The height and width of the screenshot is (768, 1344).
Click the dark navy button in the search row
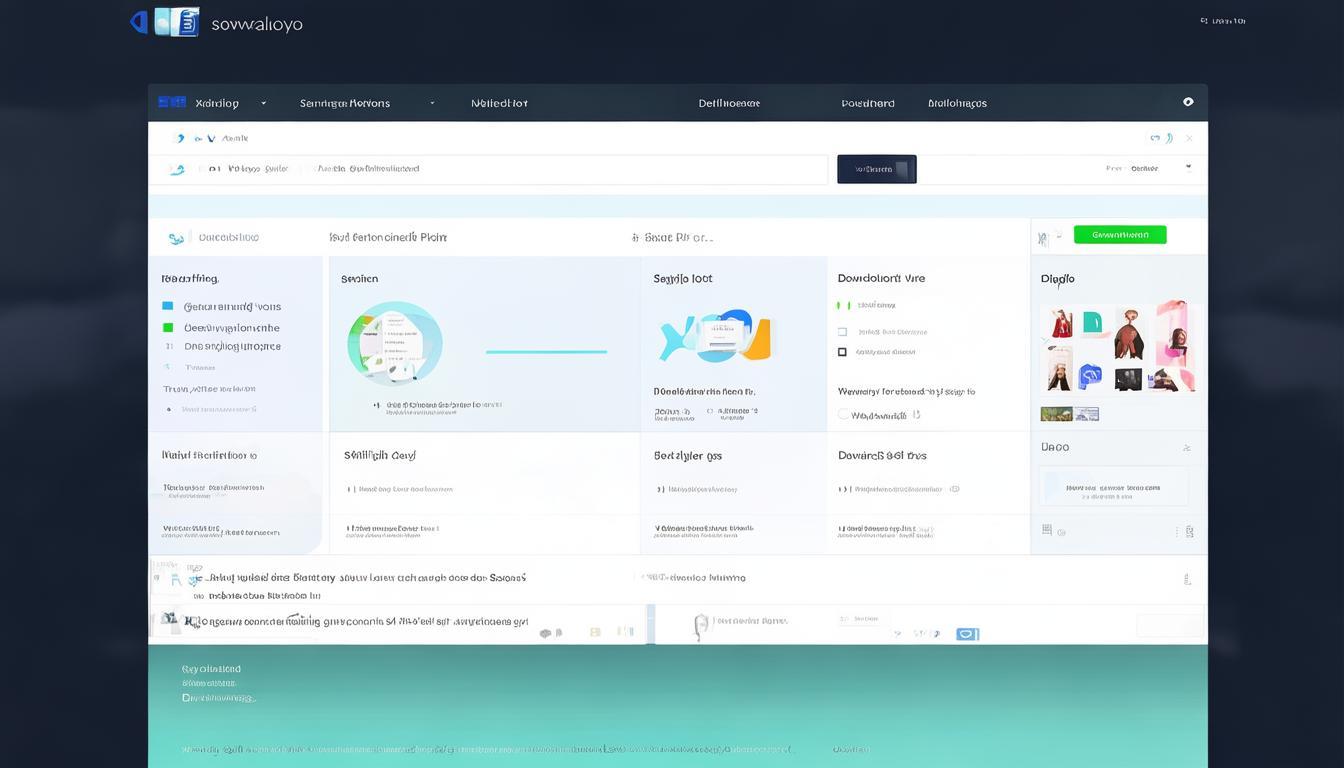[x=876, y=169]
